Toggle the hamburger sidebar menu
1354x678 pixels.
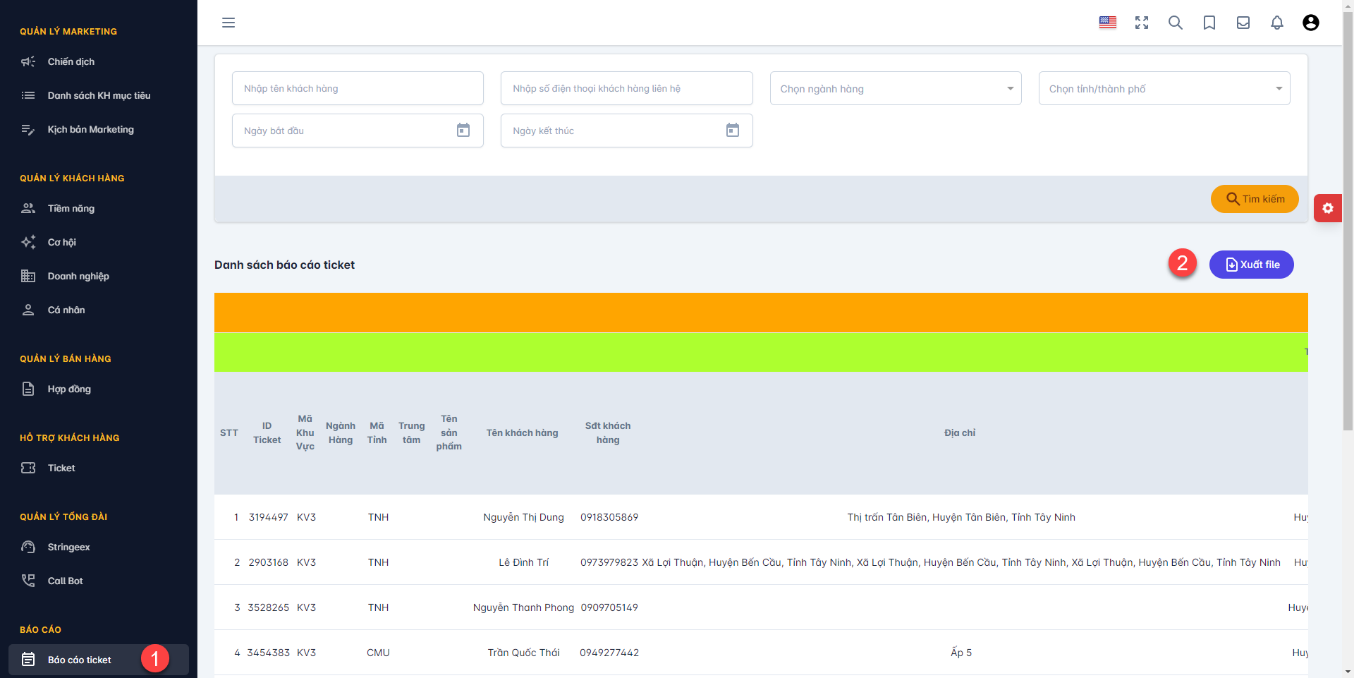(228, 22)
